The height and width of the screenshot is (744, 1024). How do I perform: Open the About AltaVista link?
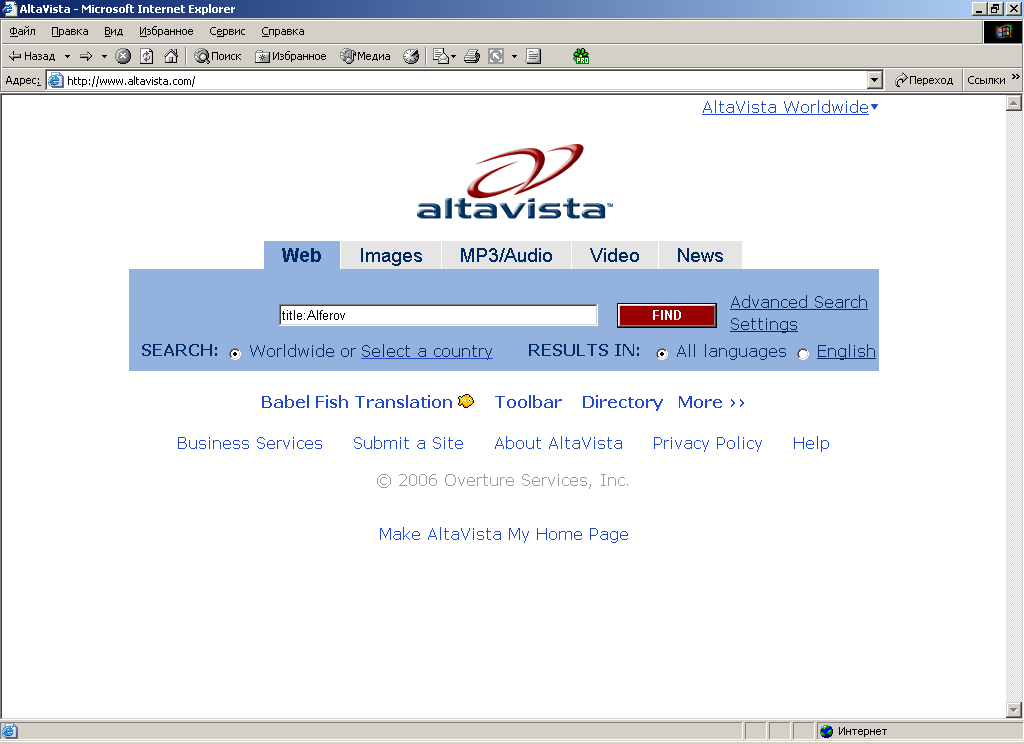pyautogui.click(x=558, y=444)
